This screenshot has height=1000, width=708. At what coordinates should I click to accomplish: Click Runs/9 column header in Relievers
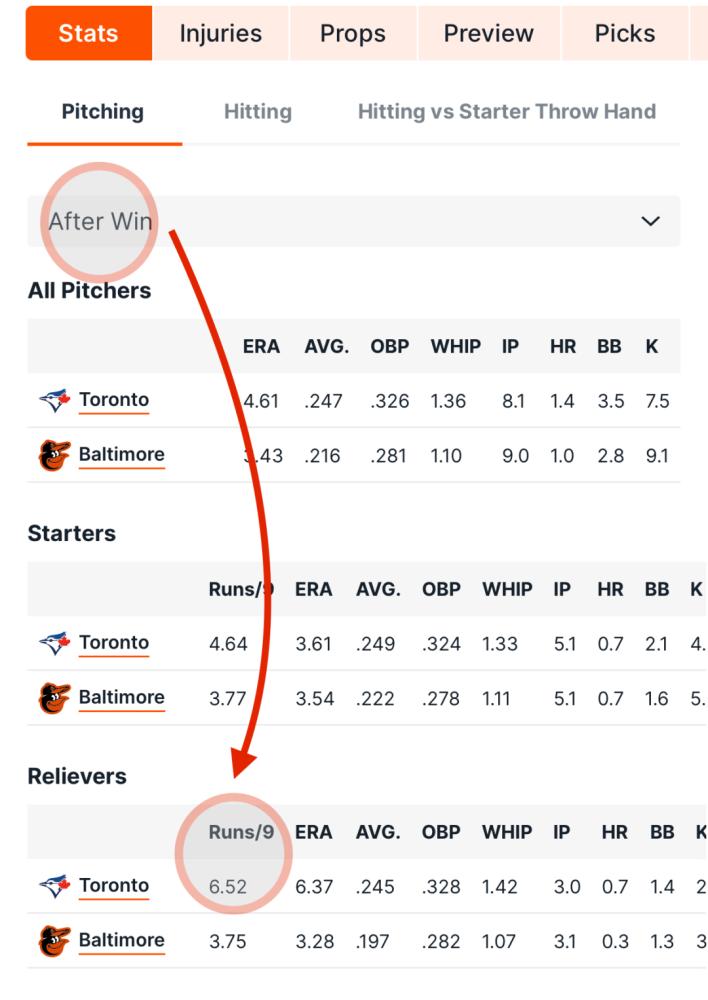coord(241,832)
